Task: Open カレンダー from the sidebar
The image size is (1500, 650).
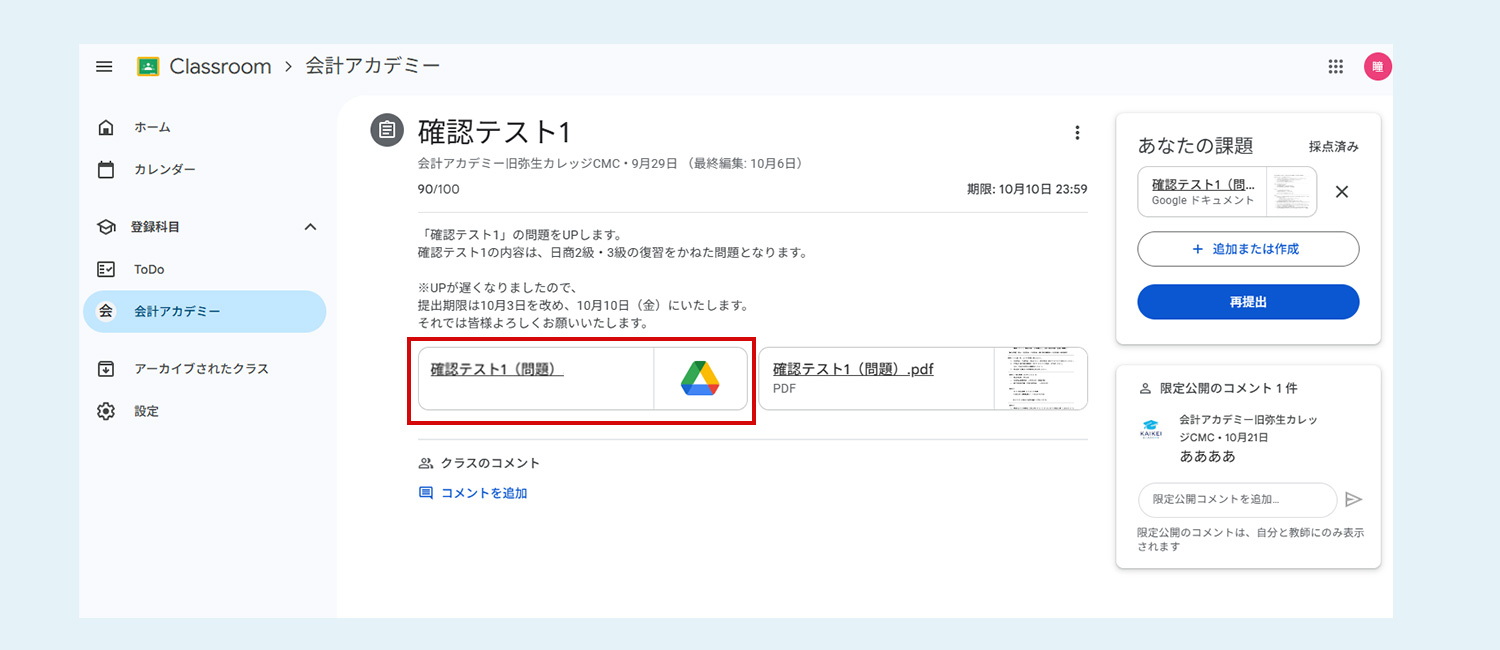Action: (165, 170)
